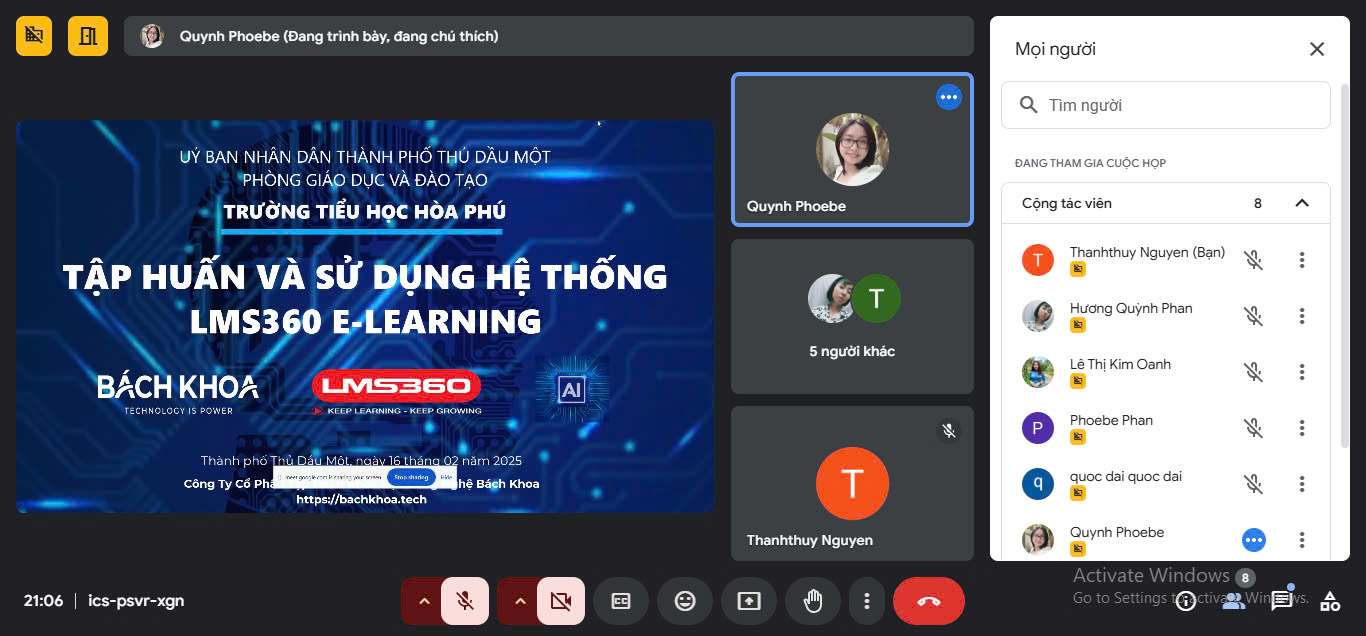Click the ĐANG THAM GIA CUỘC HỌP heading
1366x636 pixels.
[1090, 163]
